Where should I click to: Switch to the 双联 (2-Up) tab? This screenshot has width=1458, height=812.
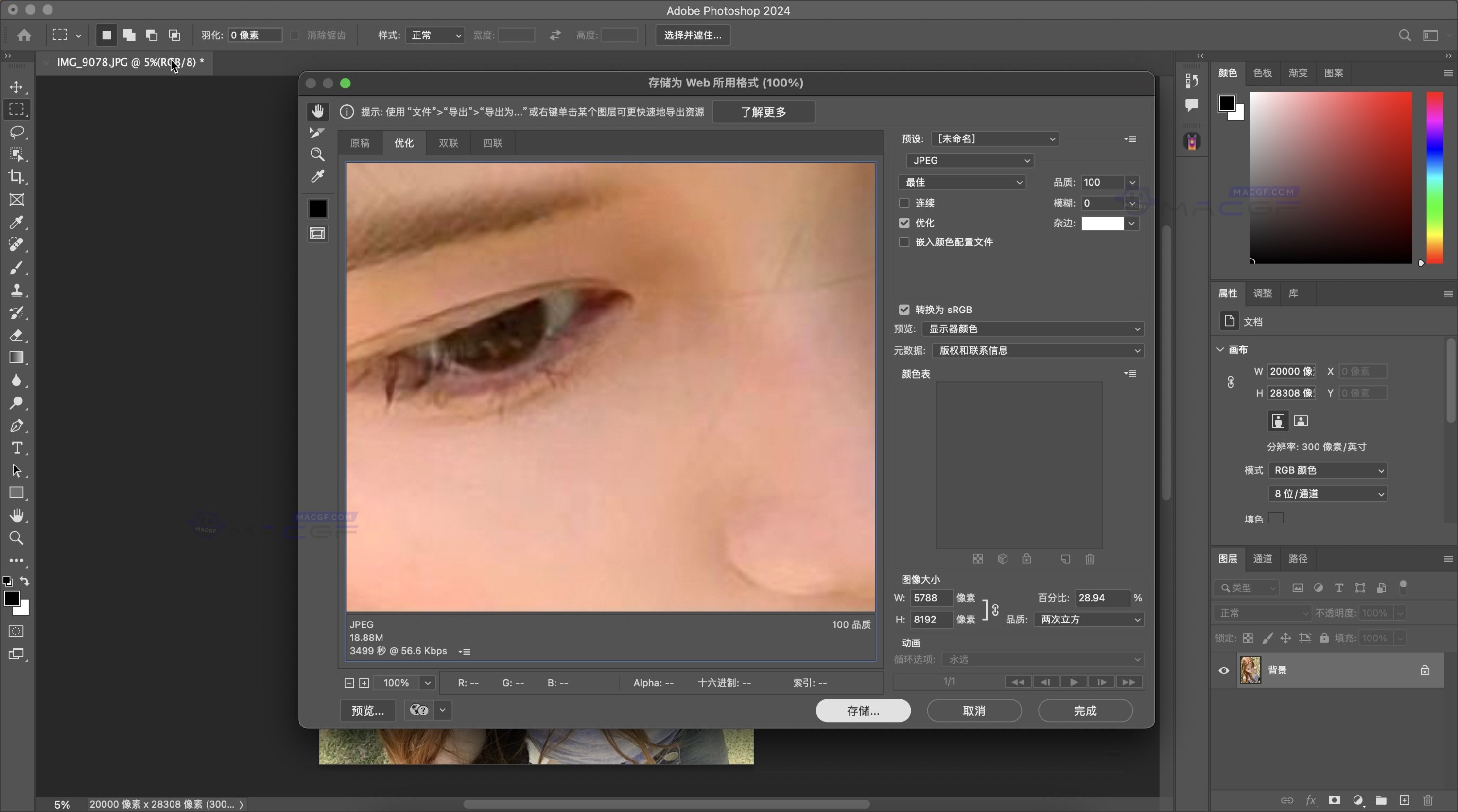448,143
